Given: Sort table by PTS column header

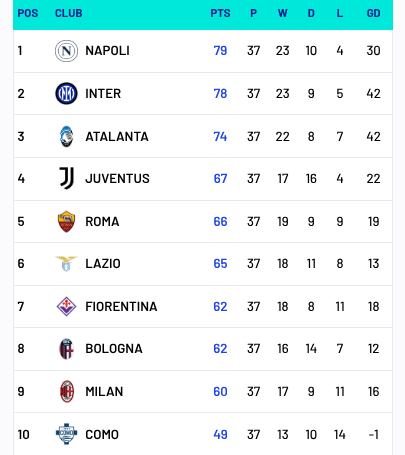Looking at the screenshot, I should 220,13.
